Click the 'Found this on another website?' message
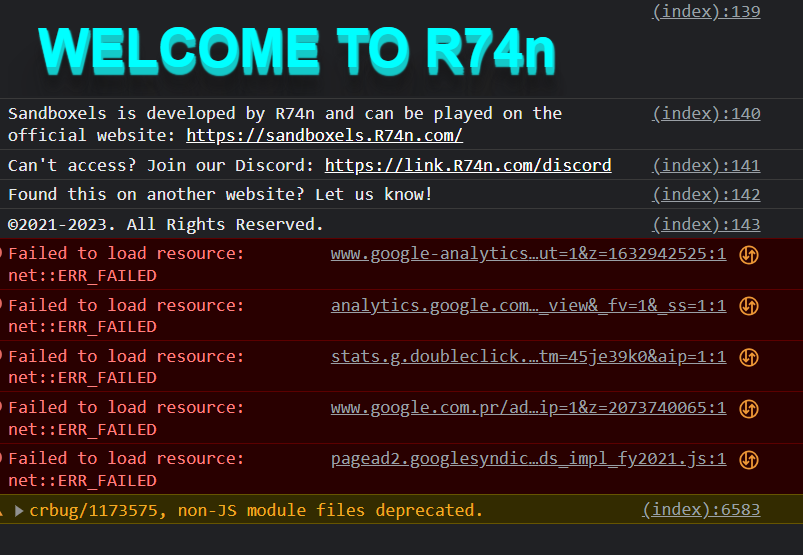 tap(220, 195)
